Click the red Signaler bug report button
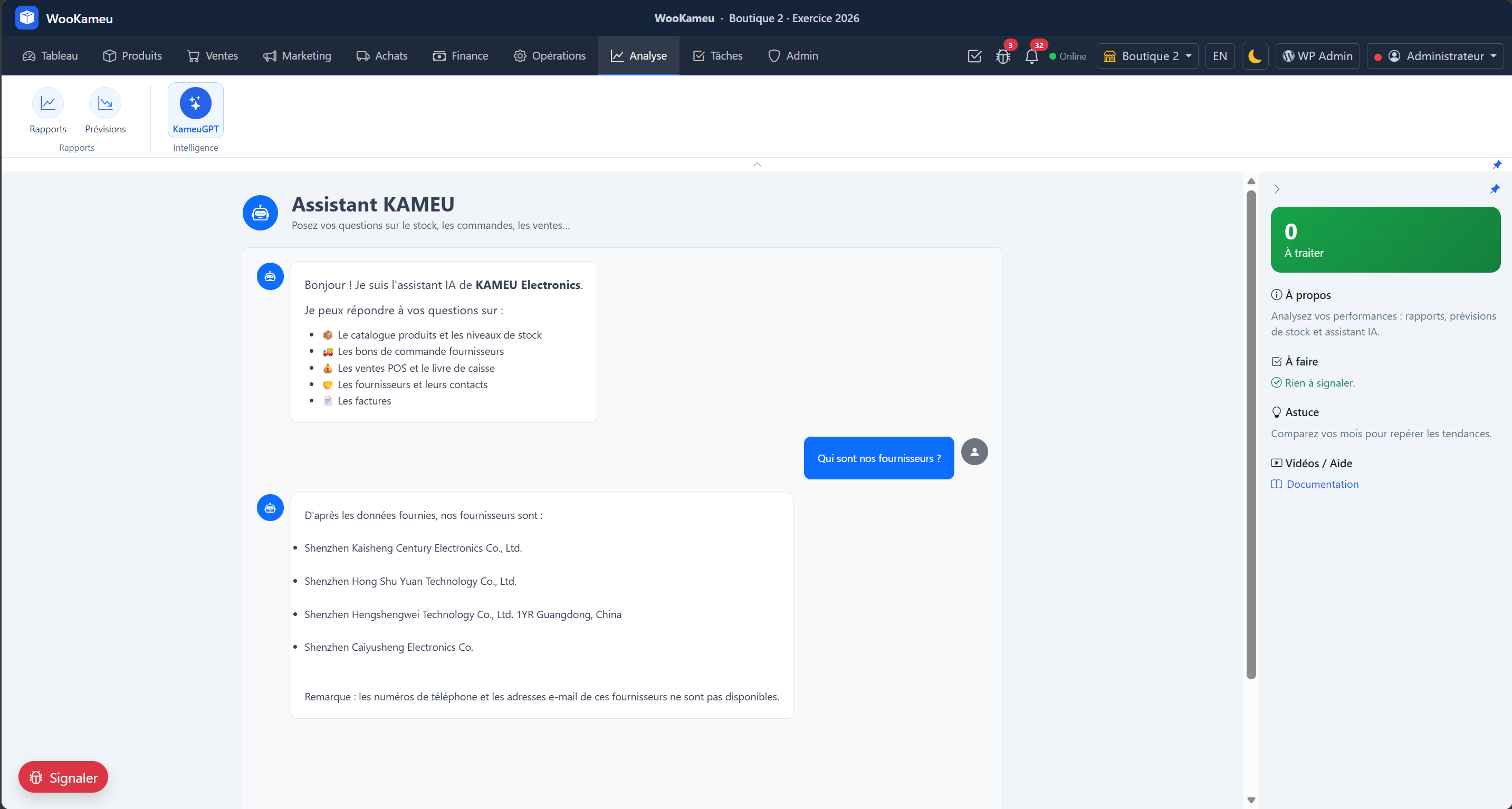The image size is (1512, 809). coord(63,777)
